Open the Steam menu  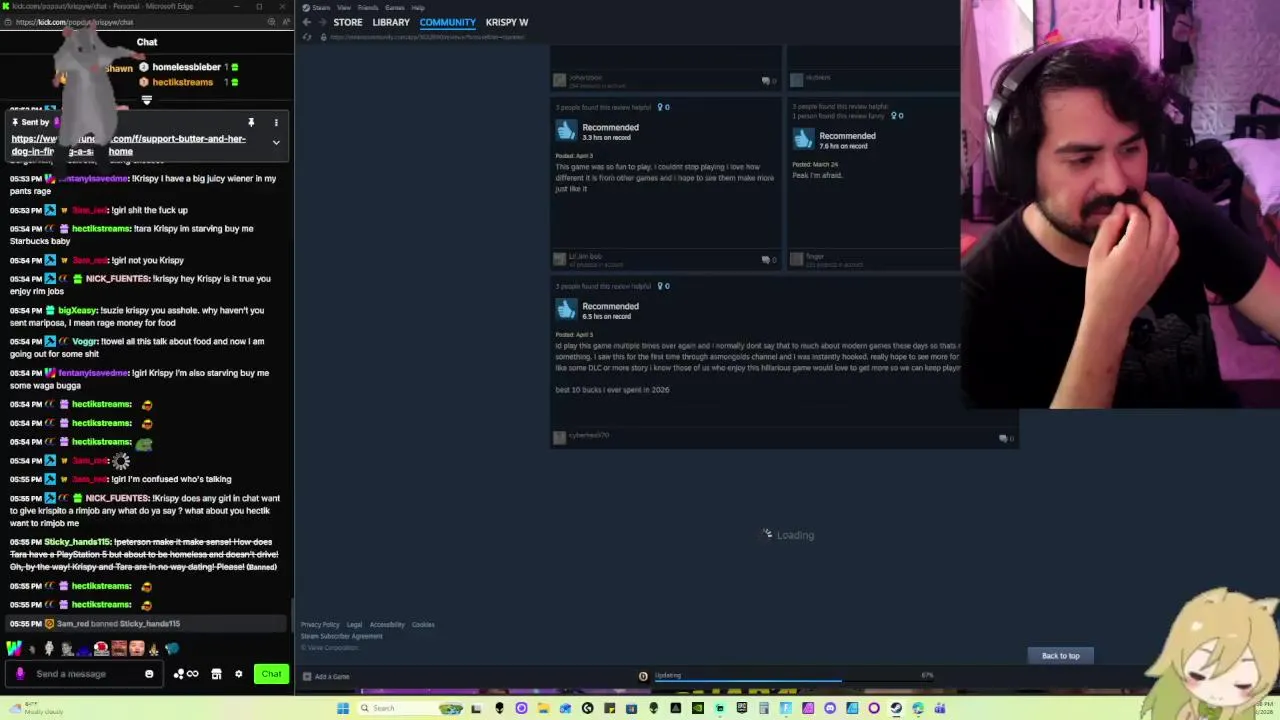(321, 8)
